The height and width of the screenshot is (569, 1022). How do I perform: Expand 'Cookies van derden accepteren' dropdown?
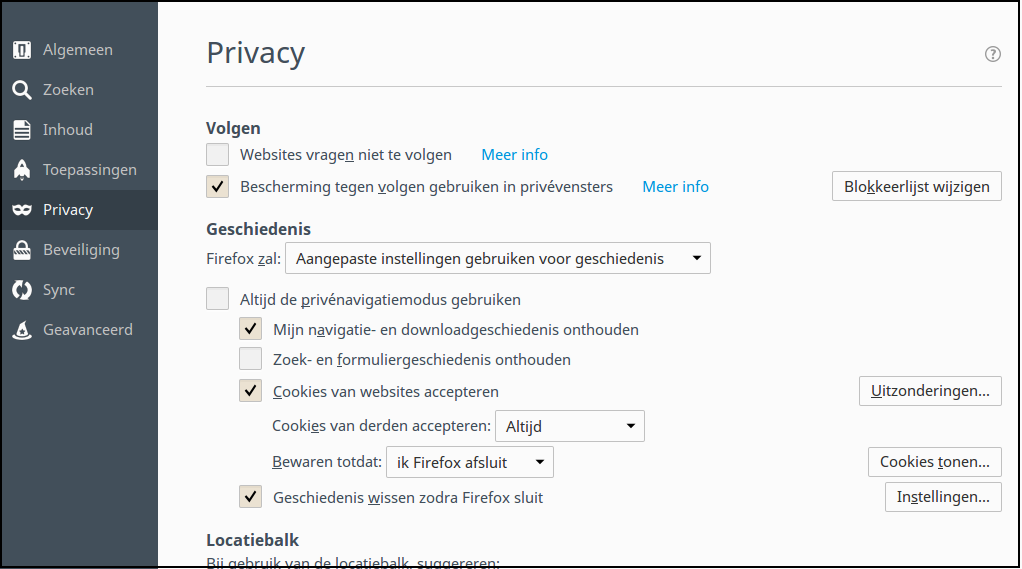coord(570,427)
